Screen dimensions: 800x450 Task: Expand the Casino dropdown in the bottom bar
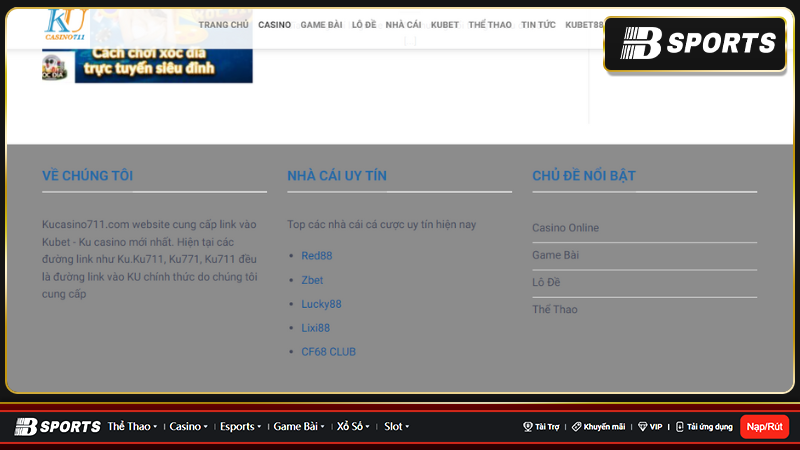tap(188, 427)
